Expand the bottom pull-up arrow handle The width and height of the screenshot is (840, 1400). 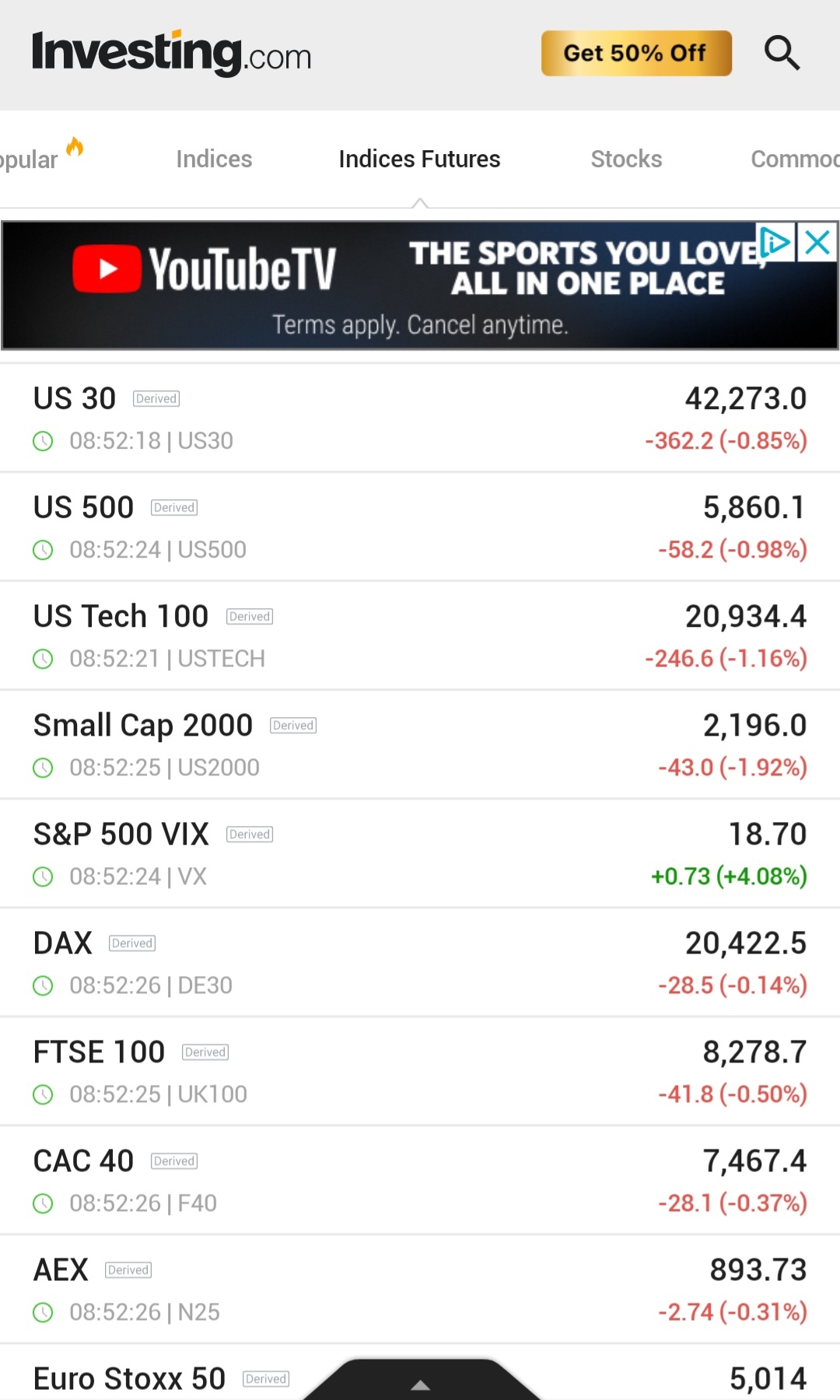[x=420, y=1383]
